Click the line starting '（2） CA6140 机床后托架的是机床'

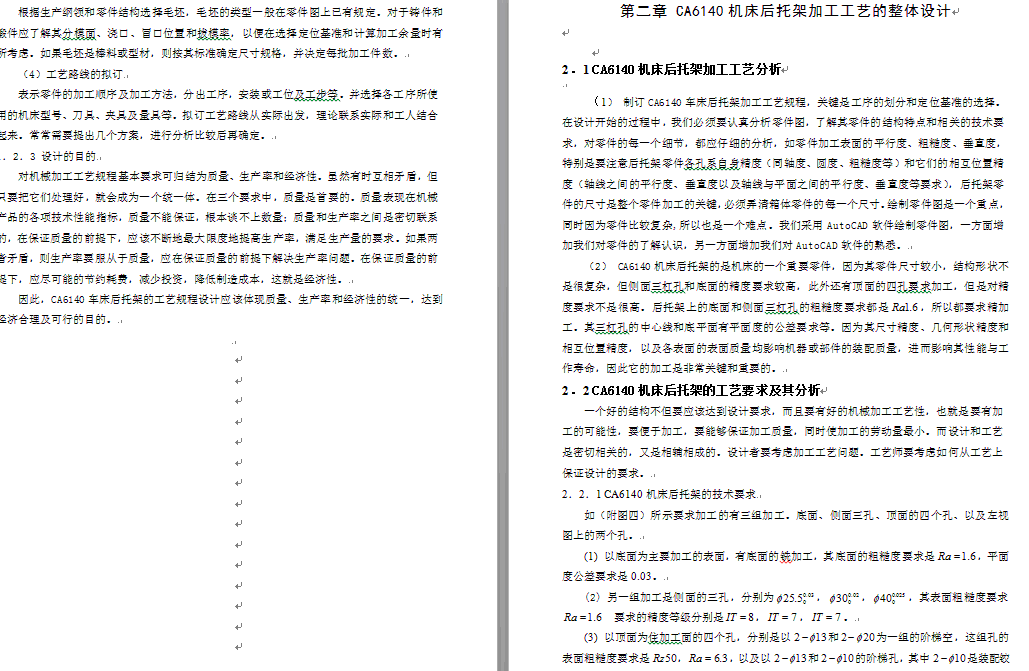click(x=798, y=267)
